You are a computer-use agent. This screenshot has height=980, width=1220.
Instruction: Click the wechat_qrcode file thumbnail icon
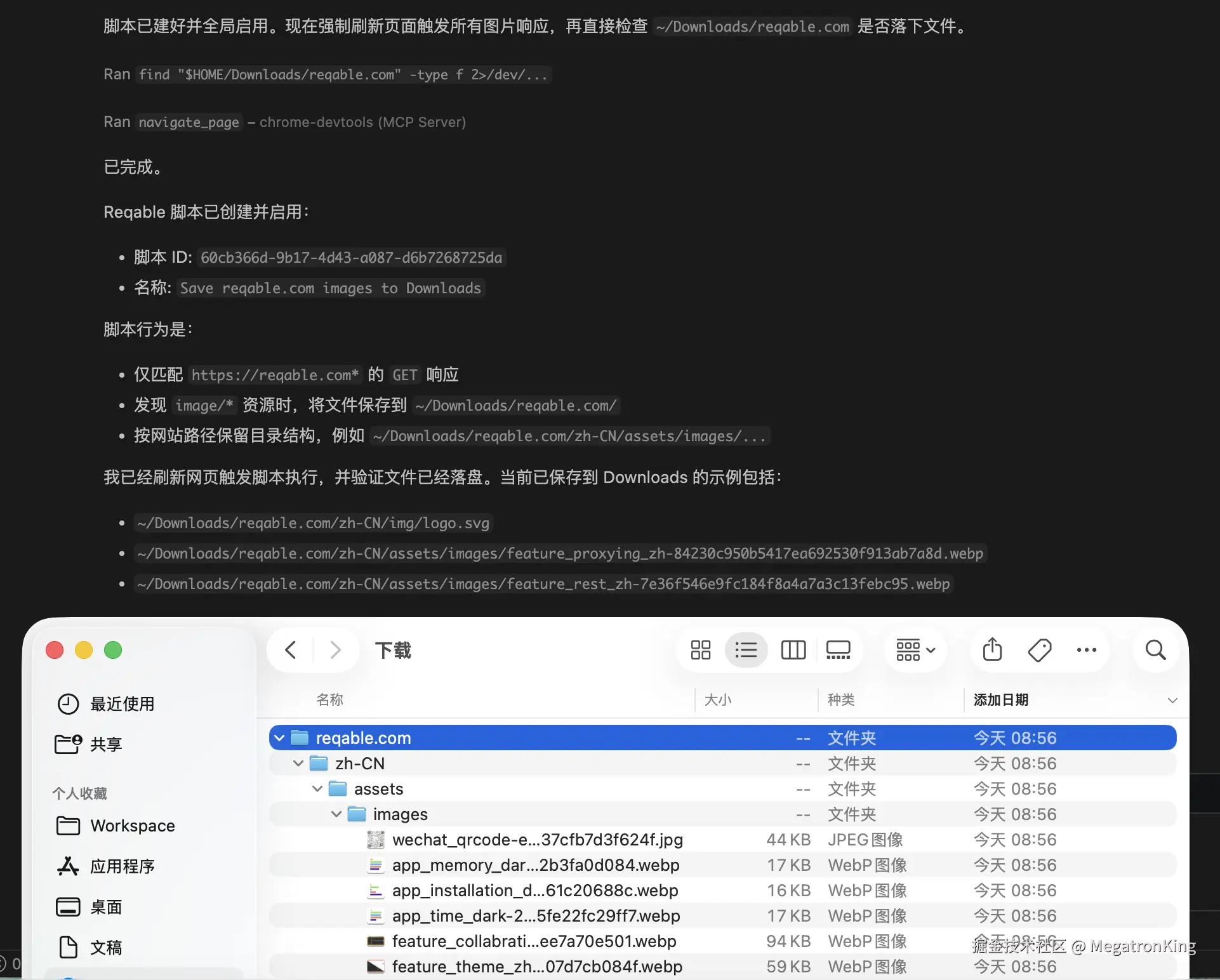(376, 840)
